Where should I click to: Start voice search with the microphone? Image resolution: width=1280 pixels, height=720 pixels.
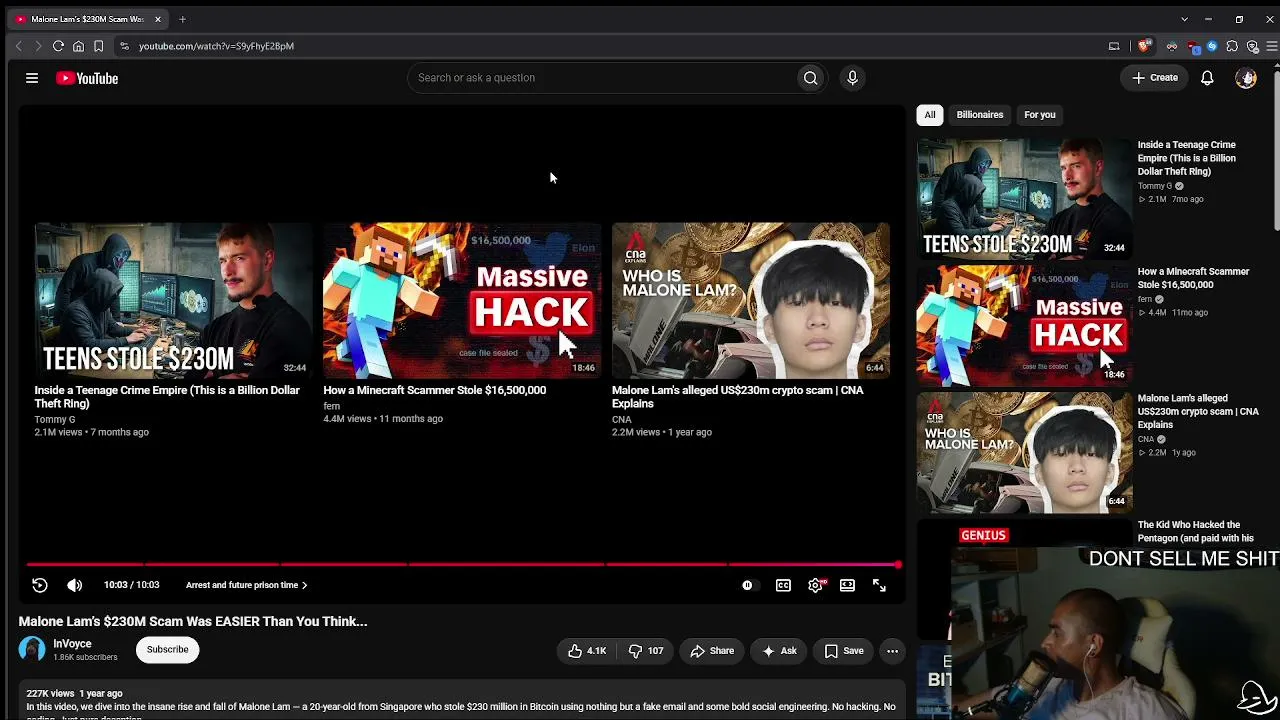(x=852, y=78)
